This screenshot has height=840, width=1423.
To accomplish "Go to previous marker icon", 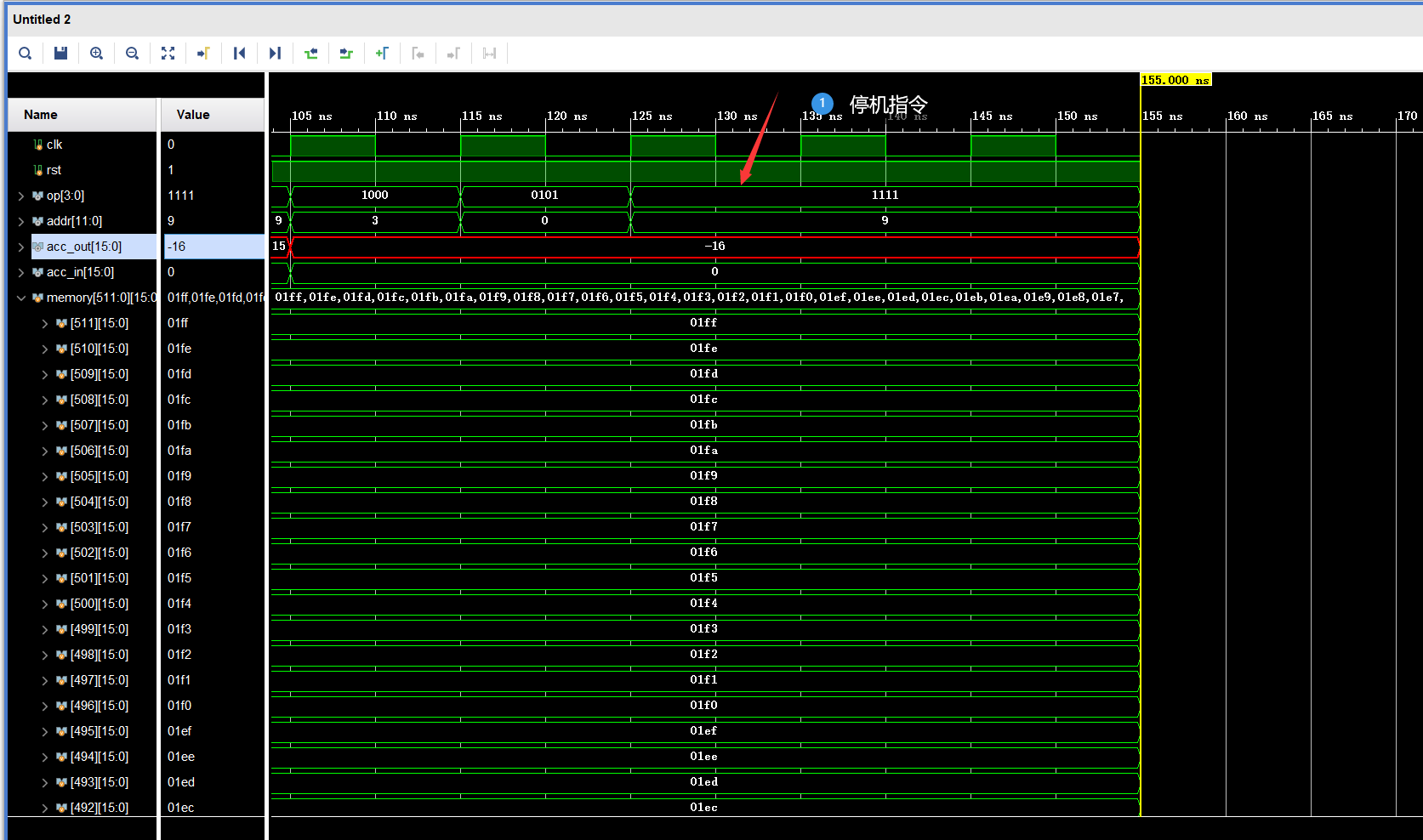I will click(418, 54).
